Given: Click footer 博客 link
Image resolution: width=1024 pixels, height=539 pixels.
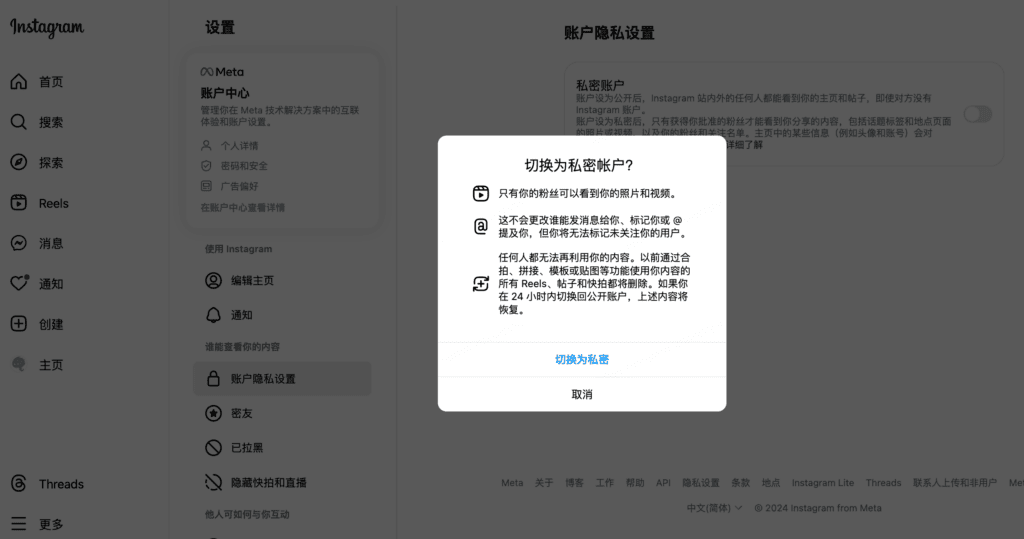Looking at the screenshot, I should 575,483.
